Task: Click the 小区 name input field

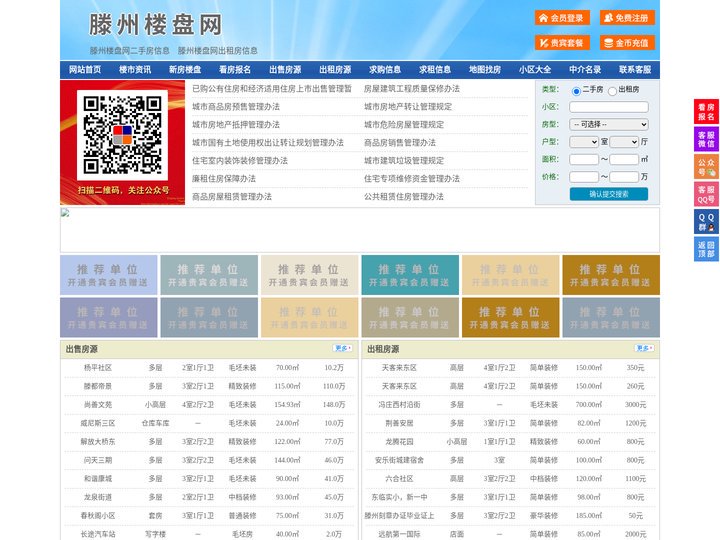Action: [x=609, y=107]
